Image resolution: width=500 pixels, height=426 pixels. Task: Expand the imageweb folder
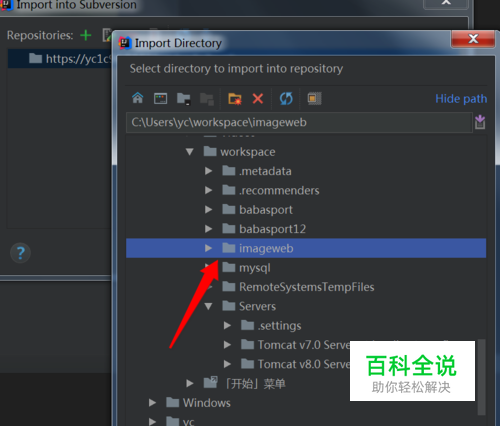click(208, 248)
